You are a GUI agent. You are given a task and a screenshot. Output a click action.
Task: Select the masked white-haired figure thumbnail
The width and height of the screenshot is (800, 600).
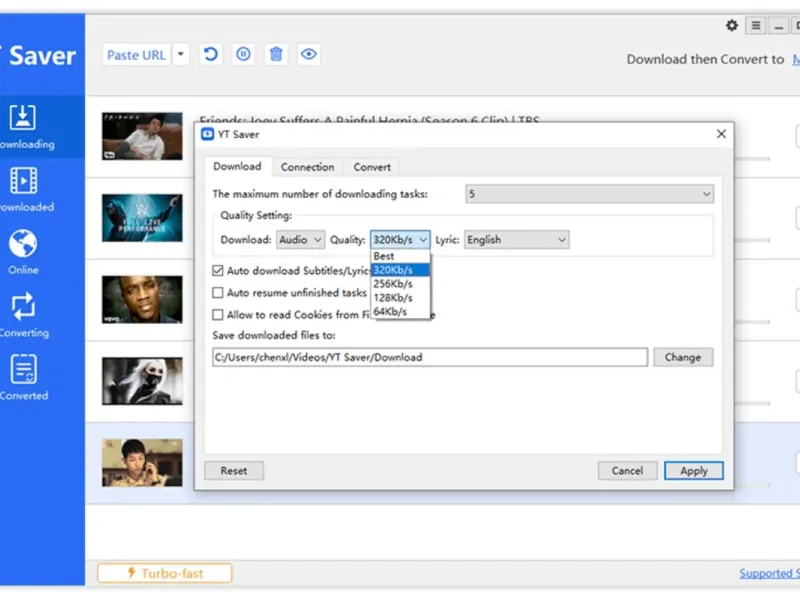(x=142, y=381)
